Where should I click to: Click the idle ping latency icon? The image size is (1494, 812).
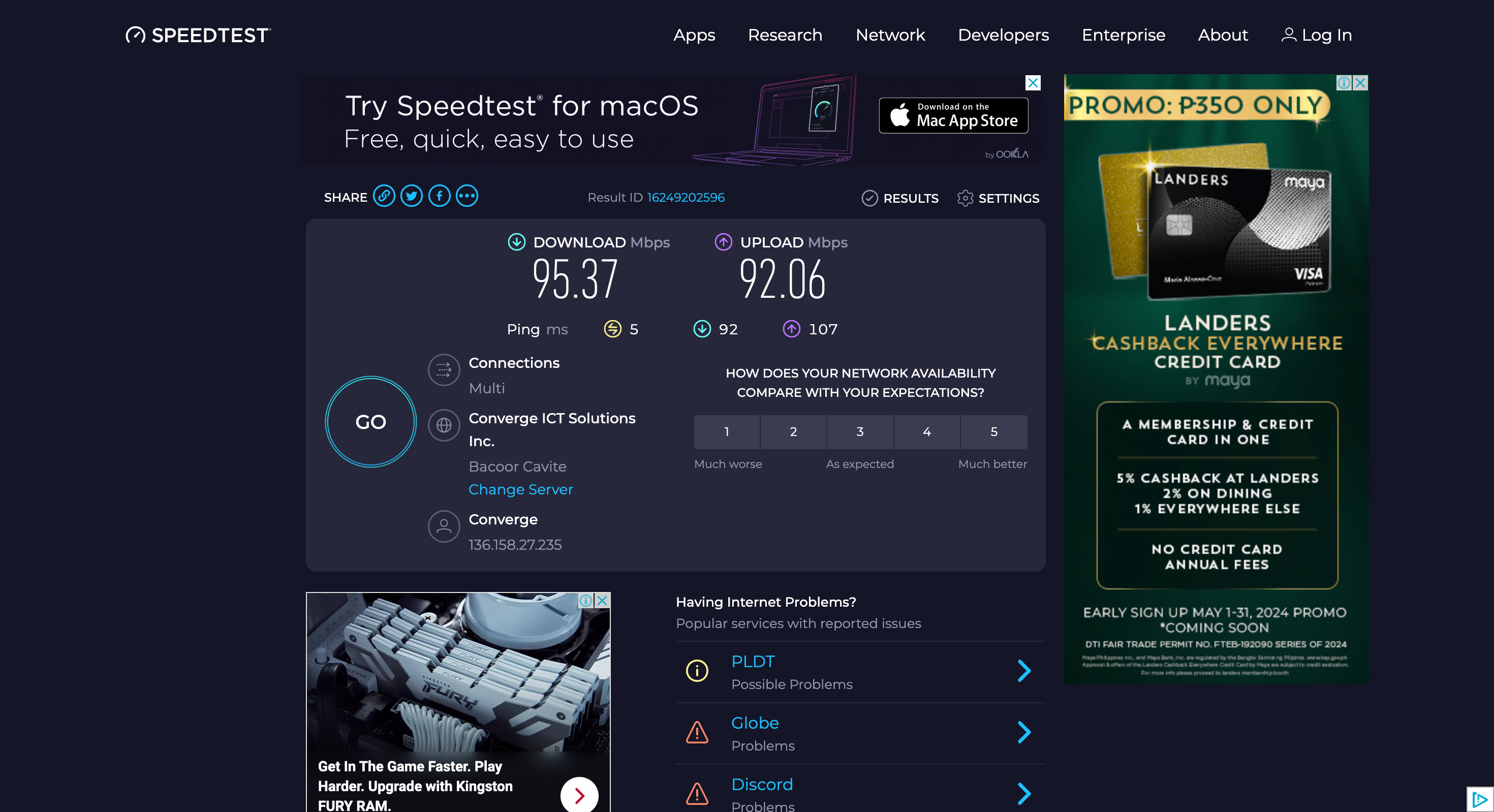point(612,329)
